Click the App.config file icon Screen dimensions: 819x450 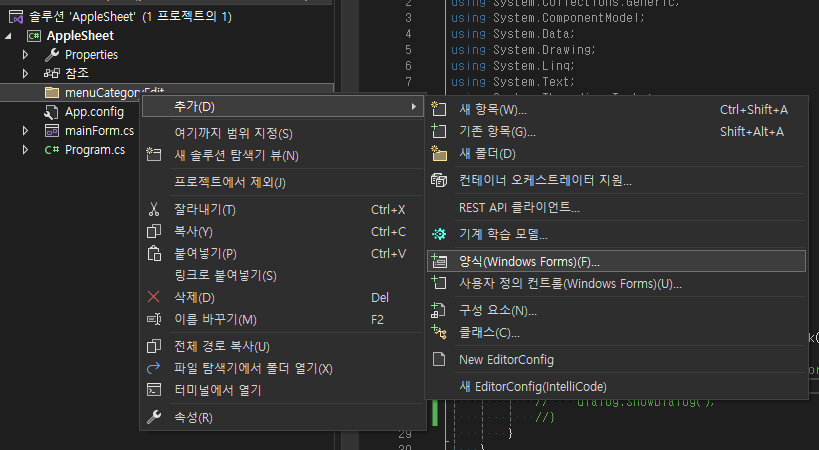(x=51, y=112)
